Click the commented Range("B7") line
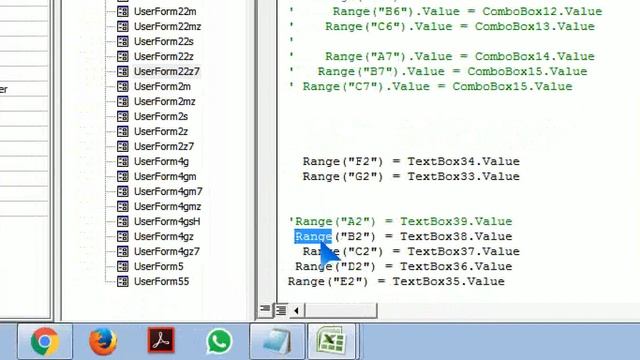The width and height of the screenshot is (640, 360). [x=438, y=71]
